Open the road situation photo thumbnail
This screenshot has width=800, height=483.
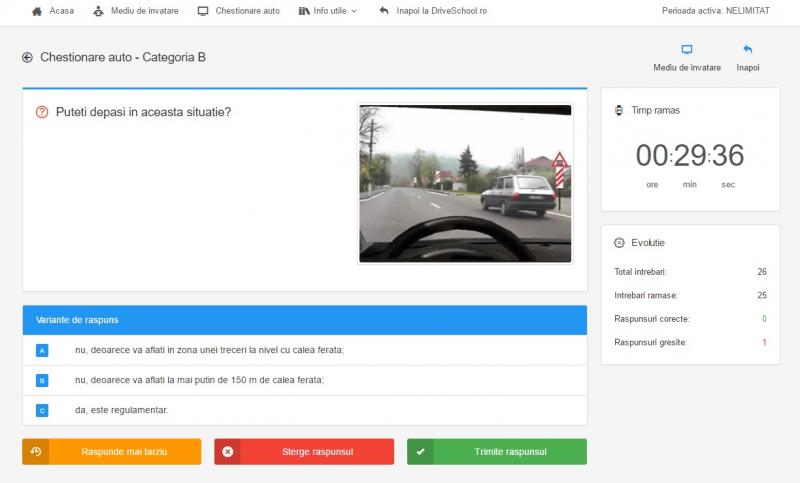pyautogui.click(x=465, y=184)
